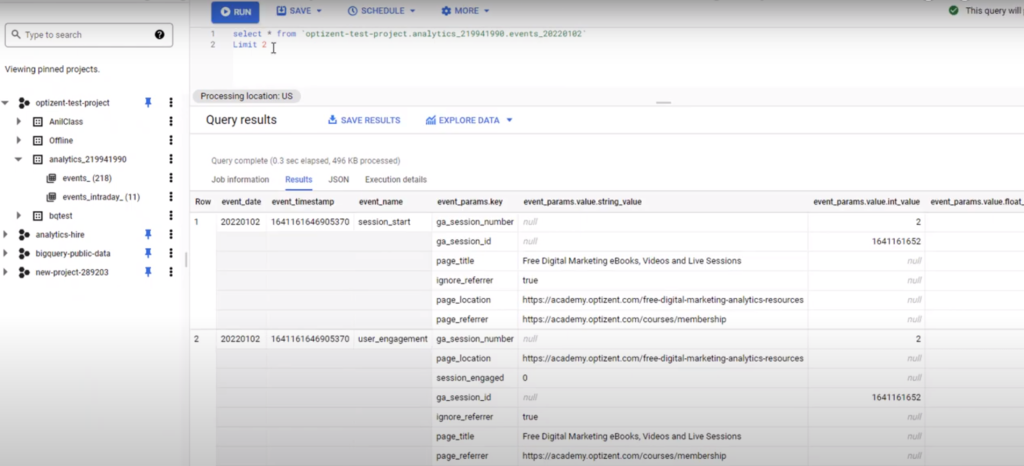Toggle pin for bigquery-public-data project
The image size is (1024, 466).
click(148, 254)
